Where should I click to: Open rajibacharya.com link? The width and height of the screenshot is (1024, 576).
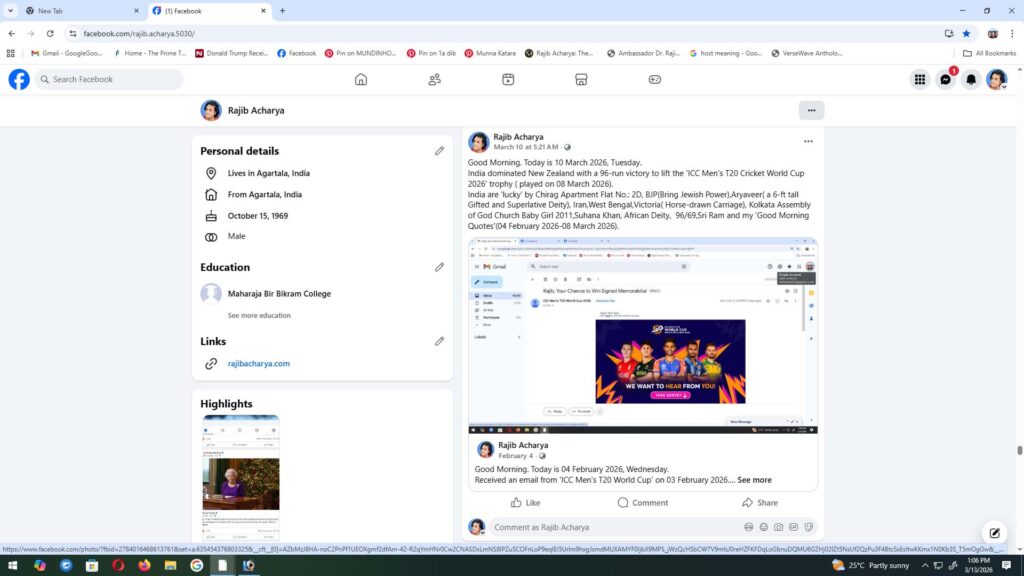(258, 364)
